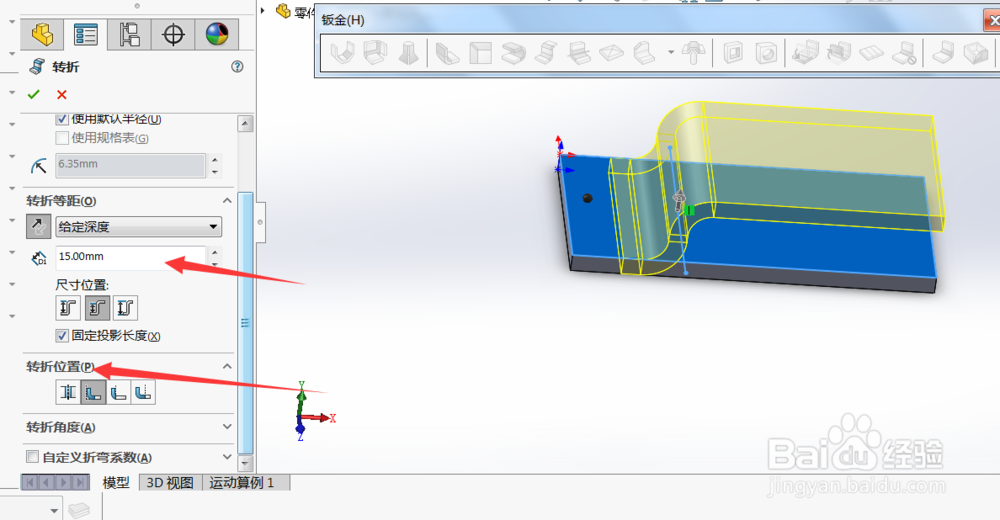
Task: Open dropdown arrow in bottom-left status area
Action: 54,510
